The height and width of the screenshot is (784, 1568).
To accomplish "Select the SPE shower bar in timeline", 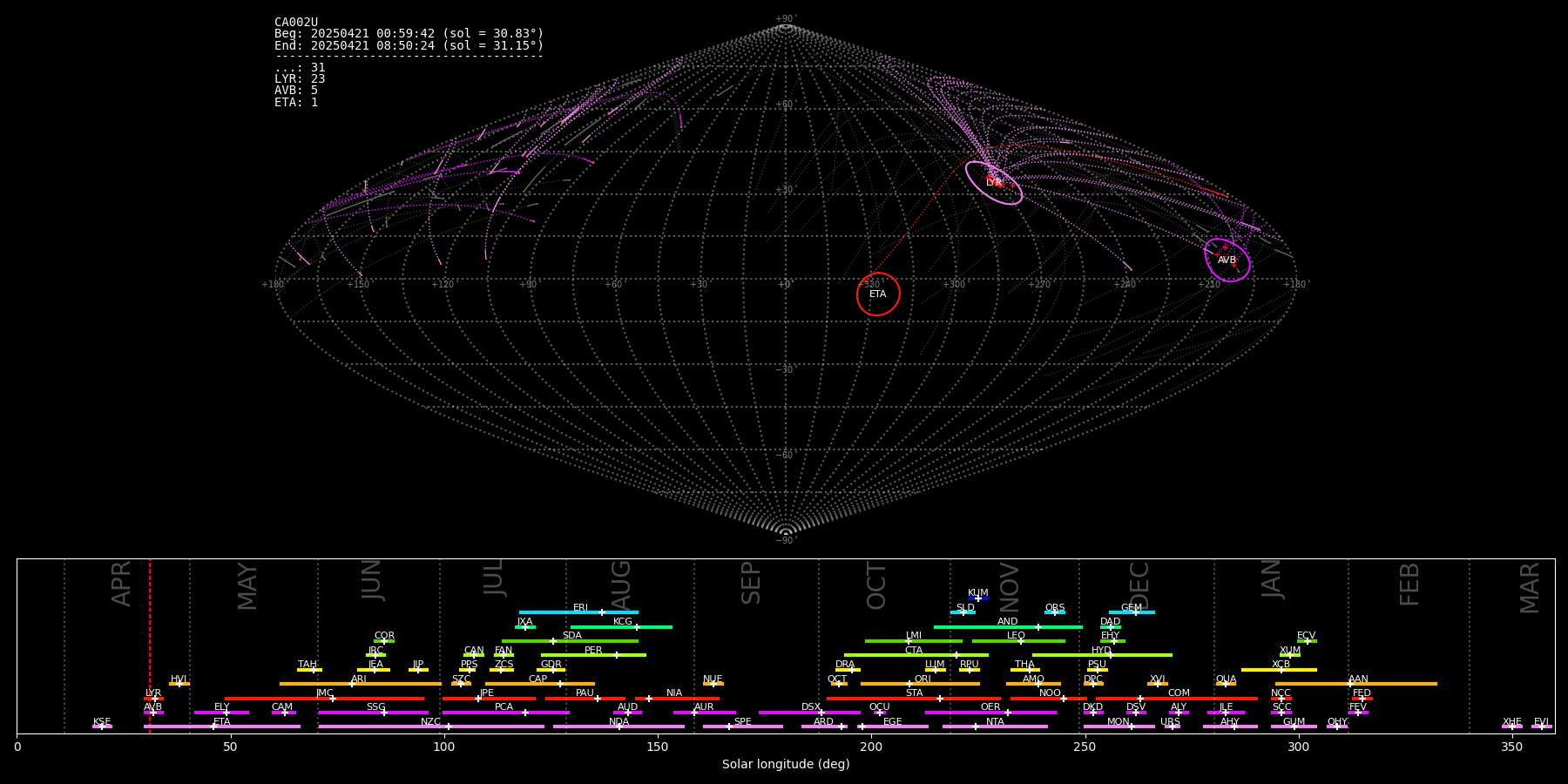I will click(743, 727).
